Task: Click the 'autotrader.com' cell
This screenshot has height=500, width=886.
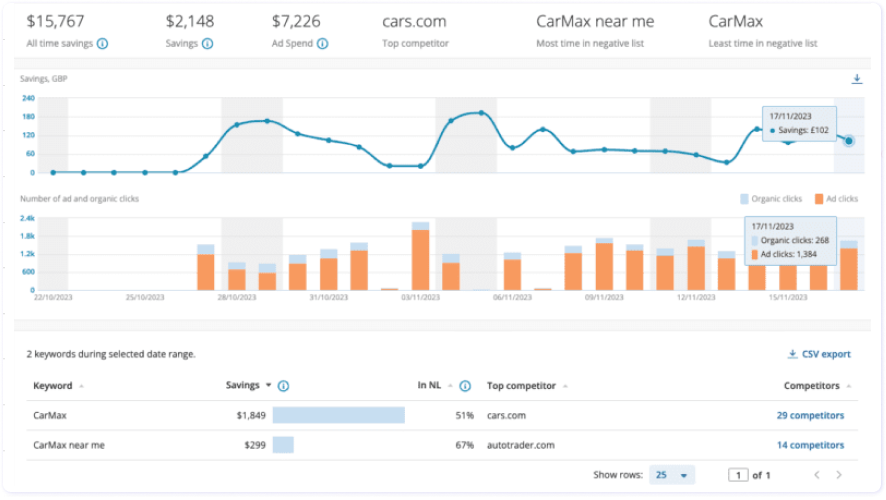Action: click(520, 445)
